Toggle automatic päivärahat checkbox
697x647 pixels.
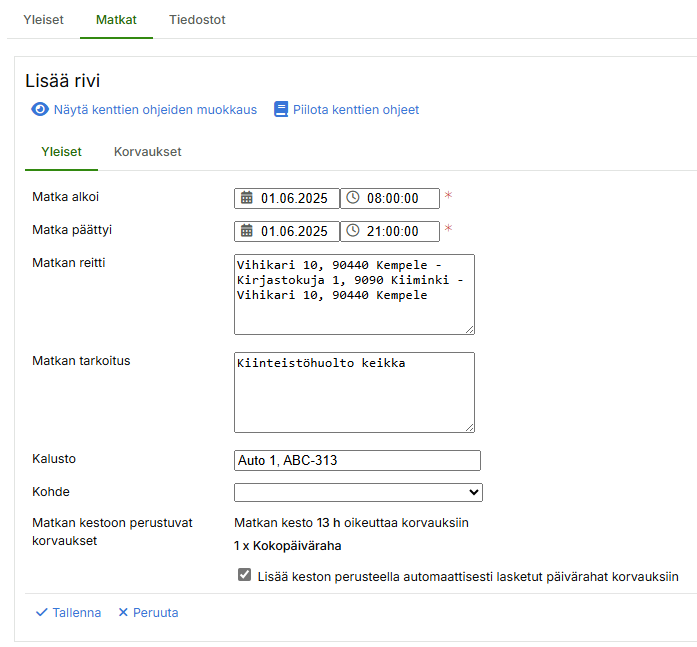244,575
